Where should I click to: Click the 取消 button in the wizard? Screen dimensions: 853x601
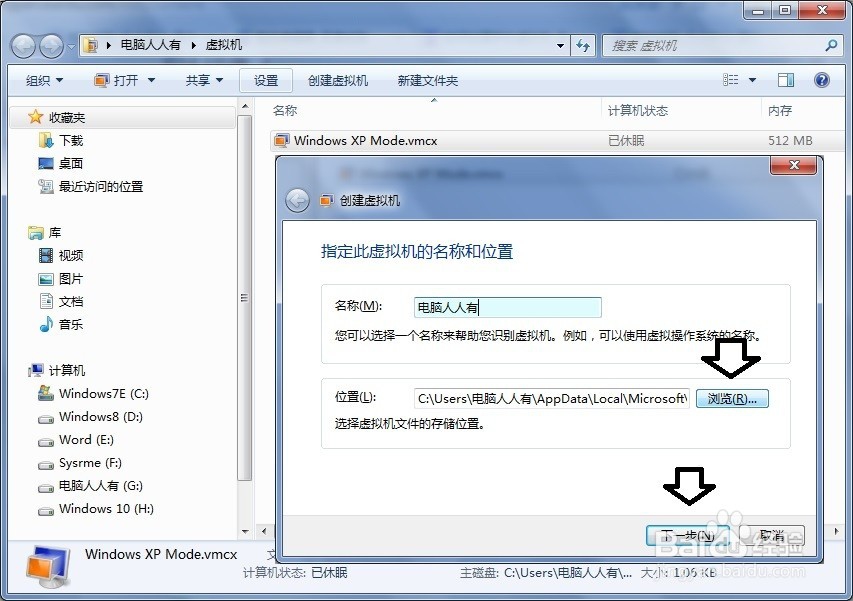click(x=771, y=536)
